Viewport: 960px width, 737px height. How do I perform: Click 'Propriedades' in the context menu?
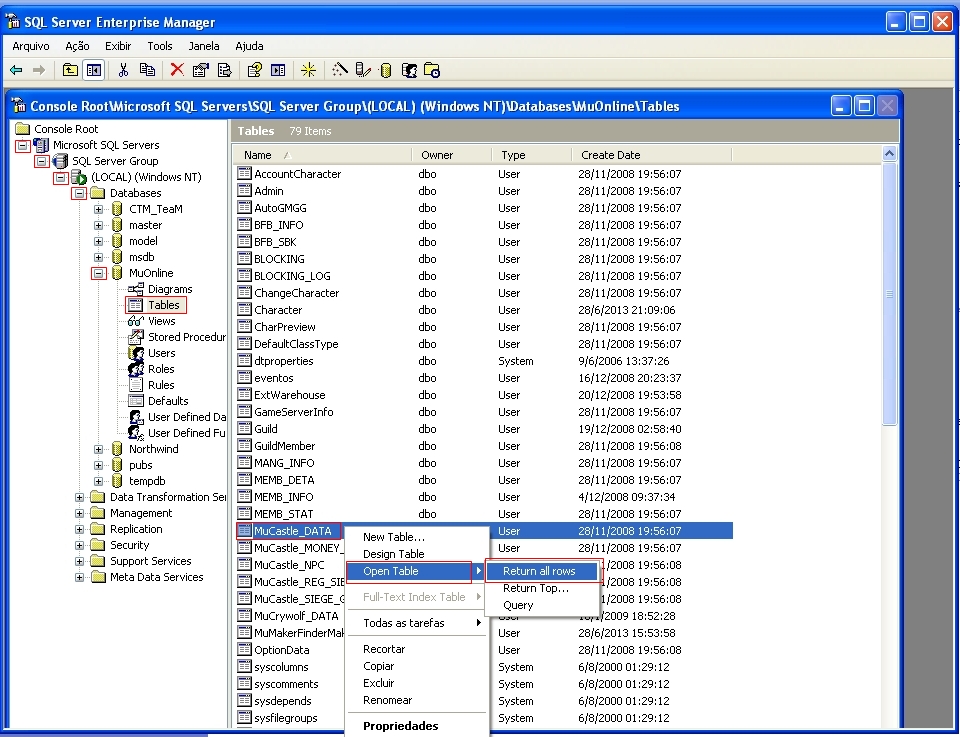(400, 726)
